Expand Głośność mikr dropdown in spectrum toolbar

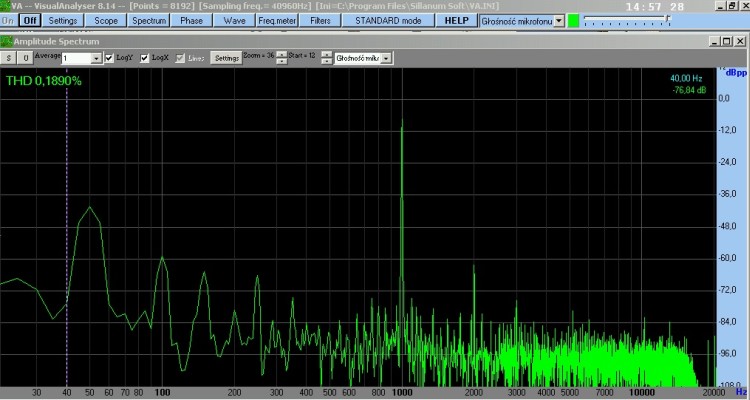pos(386,58)
